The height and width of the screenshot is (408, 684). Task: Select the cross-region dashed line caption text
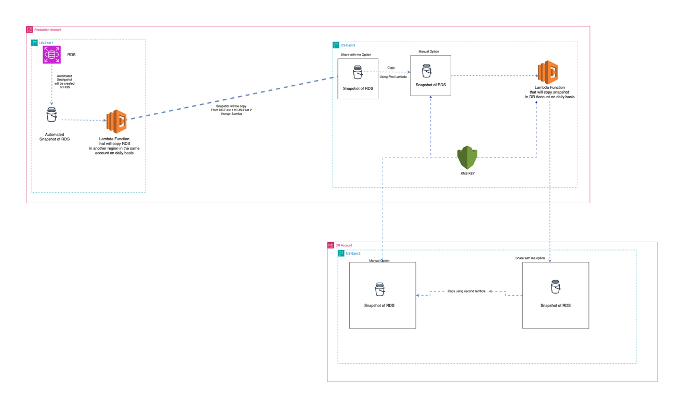click(231, 110)
